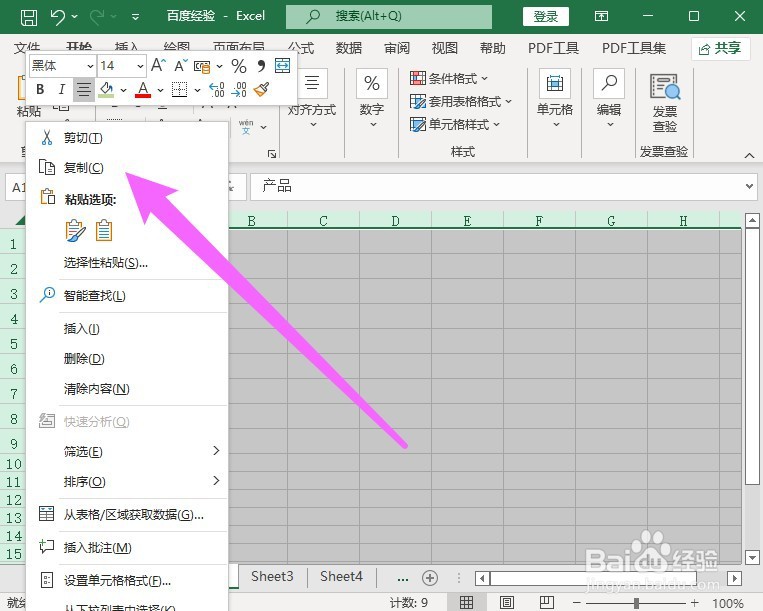The height and width of the screenshot is (611, 763).
Task: Click the keep source formatting paste icon
Action: [75, 231]
